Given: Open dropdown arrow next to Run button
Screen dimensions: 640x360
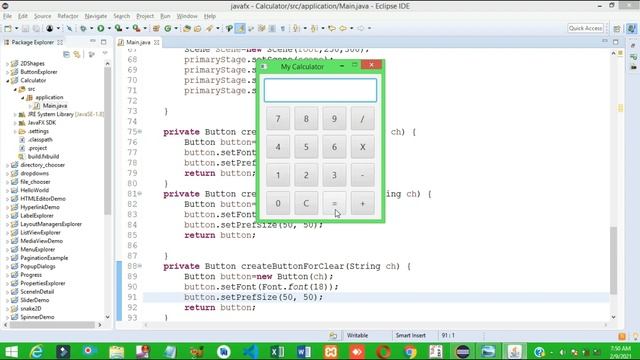Looking at the screenshot, I should pyautogui.click(x=109, y=28).
